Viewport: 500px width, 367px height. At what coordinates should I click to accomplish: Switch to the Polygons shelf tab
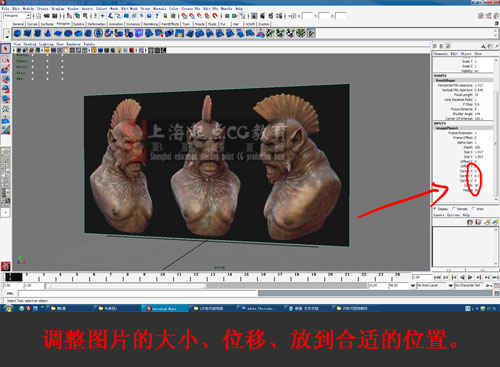63,24
